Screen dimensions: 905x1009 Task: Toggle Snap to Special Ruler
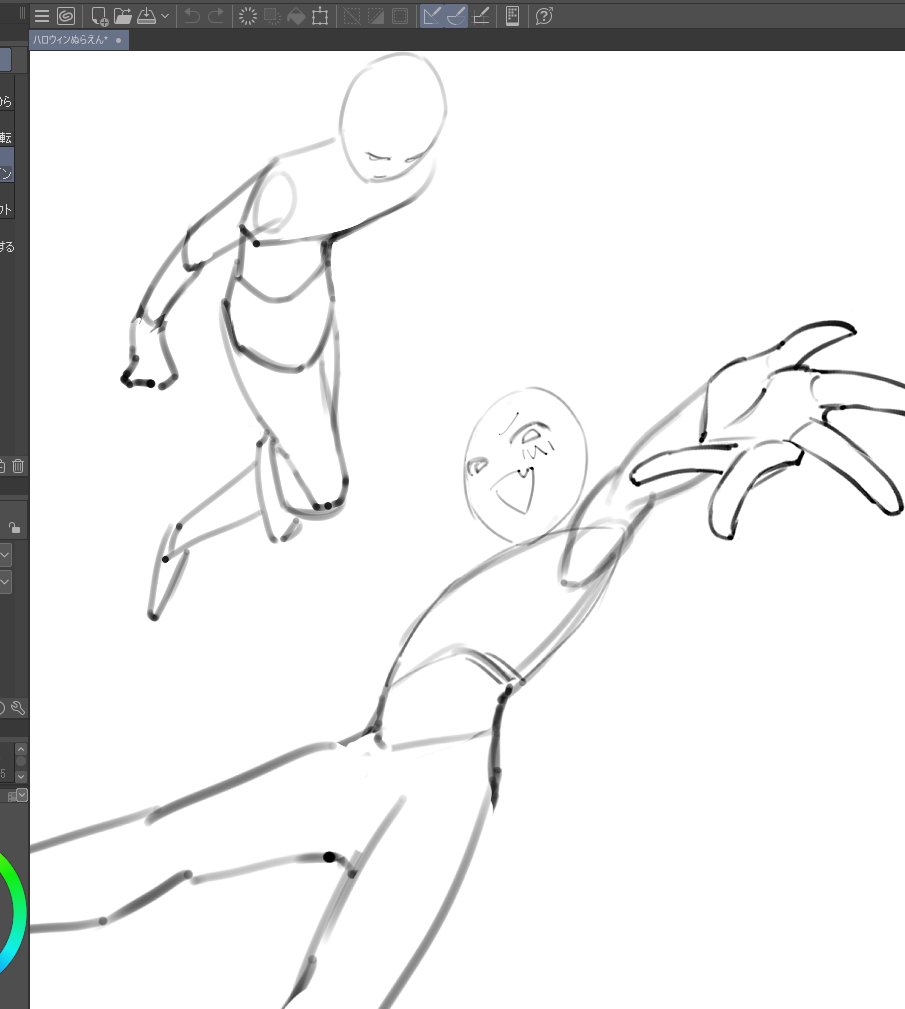pos(456,16)
